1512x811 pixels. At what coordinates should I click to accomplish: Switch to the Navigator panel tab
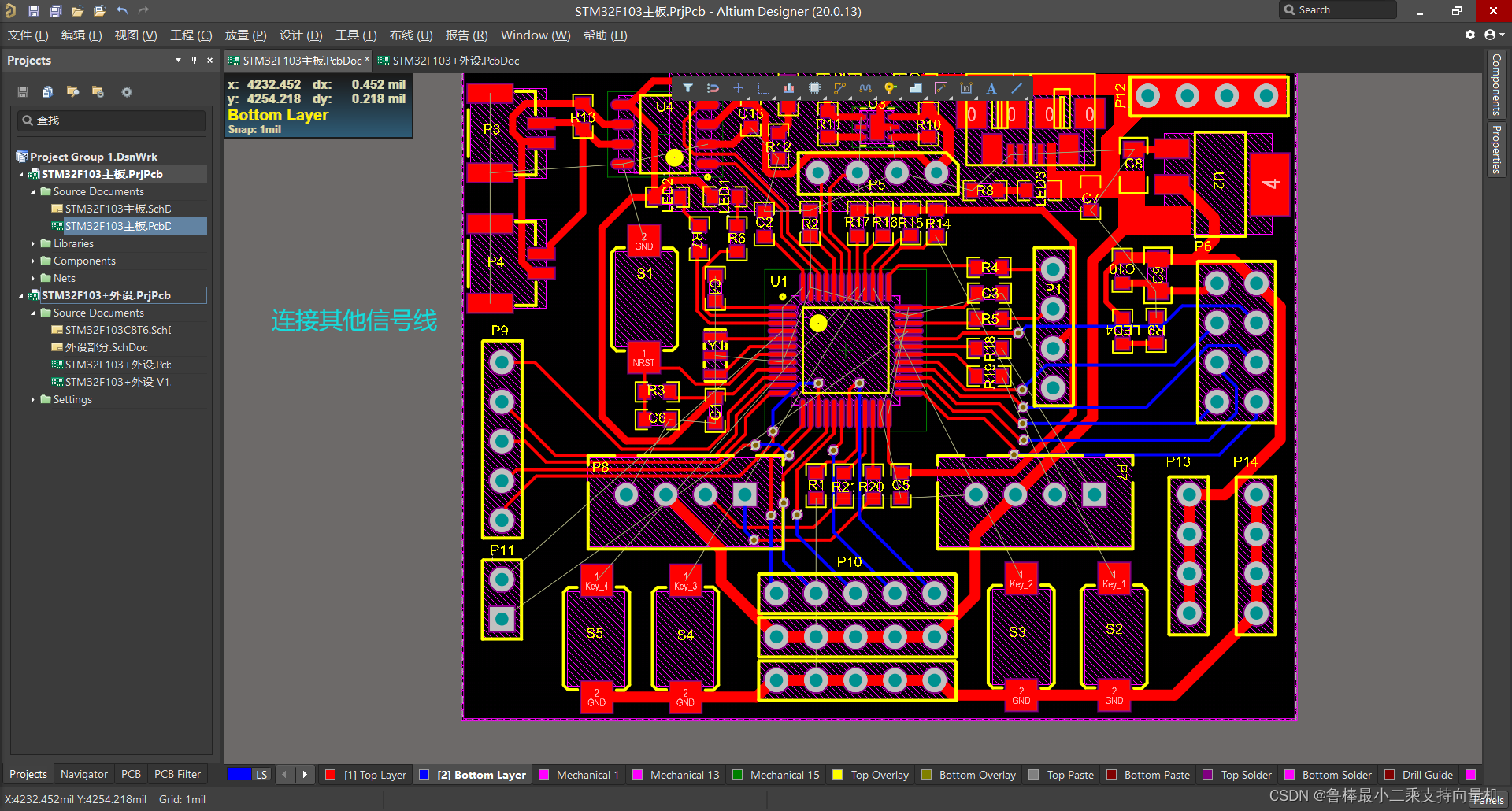tap(84, 775)
